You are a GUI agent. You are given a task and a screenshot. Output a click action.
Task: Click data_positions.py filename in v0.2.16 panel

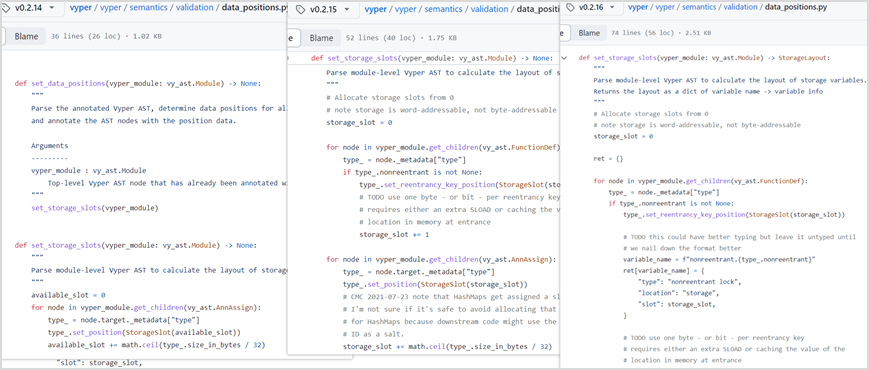point(797,8)
